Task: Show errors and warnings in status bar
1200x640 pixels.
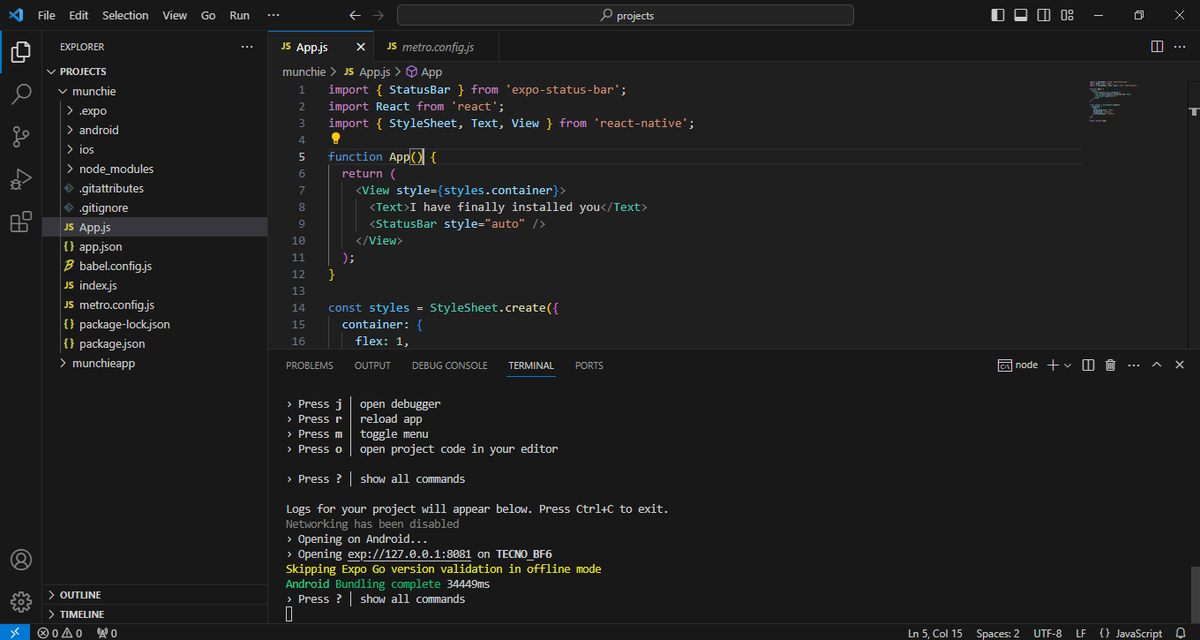Action: pyautogui.click(x=60, y=633)
